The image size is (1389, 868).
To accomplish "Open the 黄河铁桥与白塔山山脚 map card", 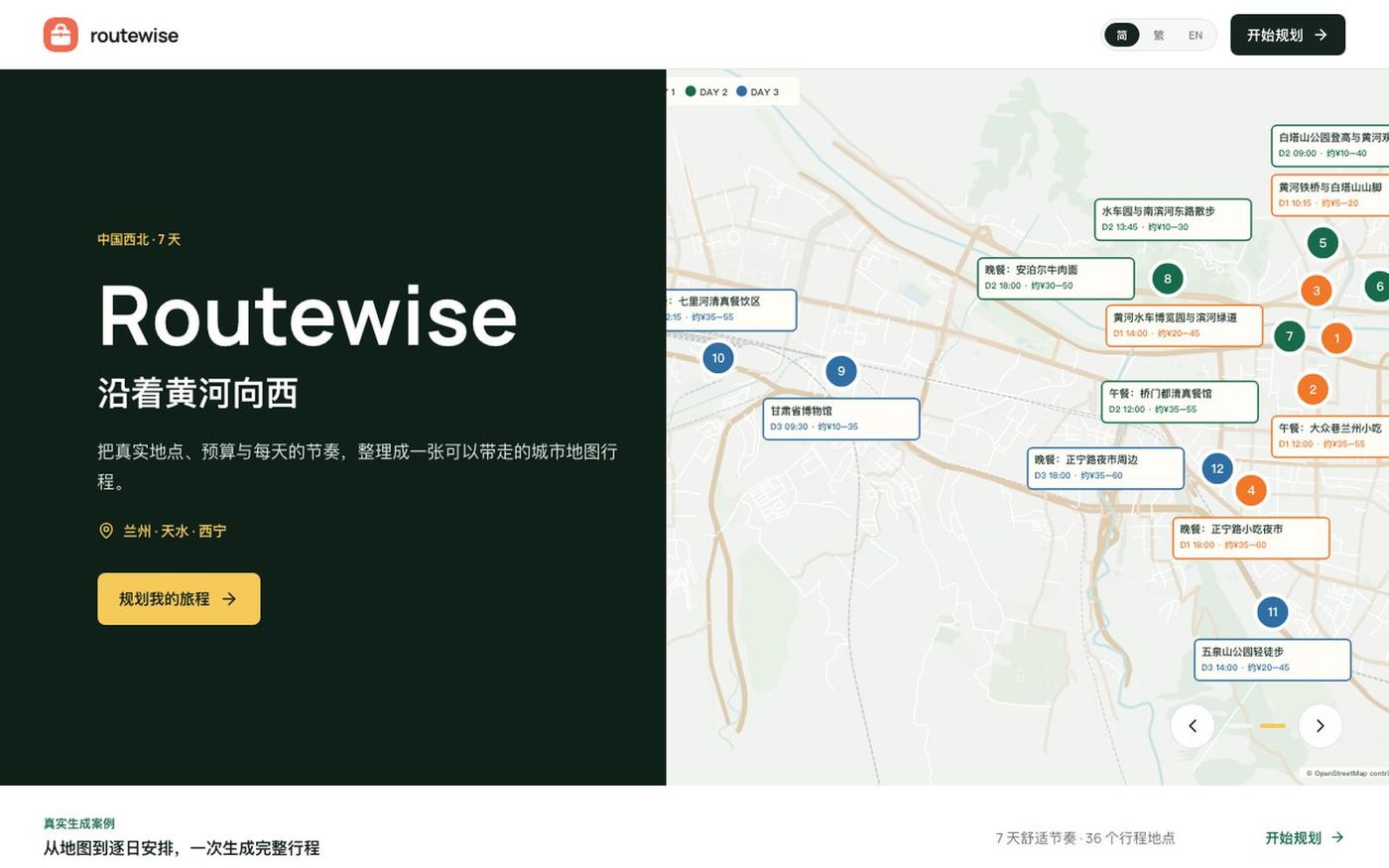I will pyautogui.click(x=1330, y=194).
